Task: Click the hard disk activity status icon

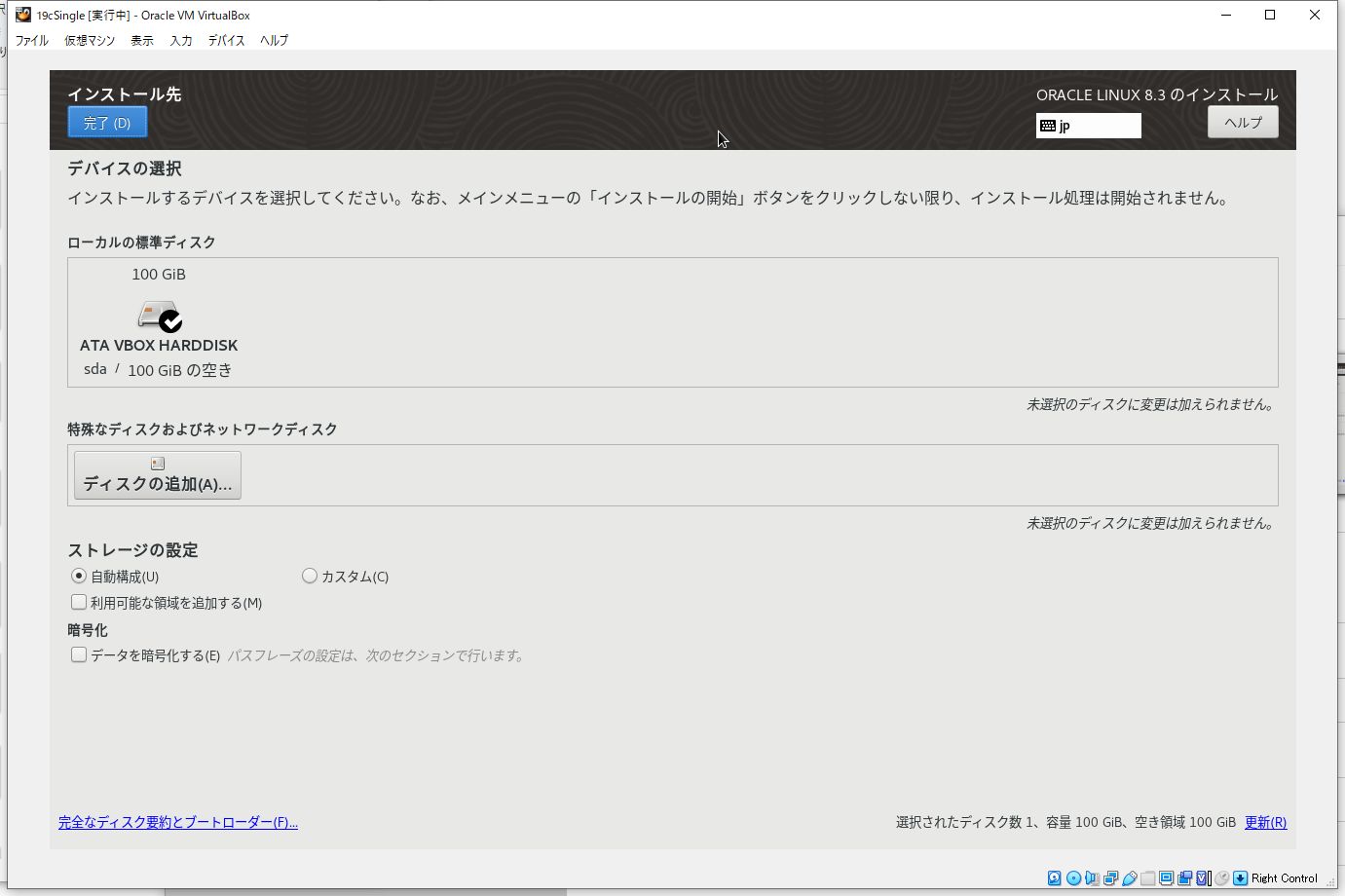Action: 1055,877
